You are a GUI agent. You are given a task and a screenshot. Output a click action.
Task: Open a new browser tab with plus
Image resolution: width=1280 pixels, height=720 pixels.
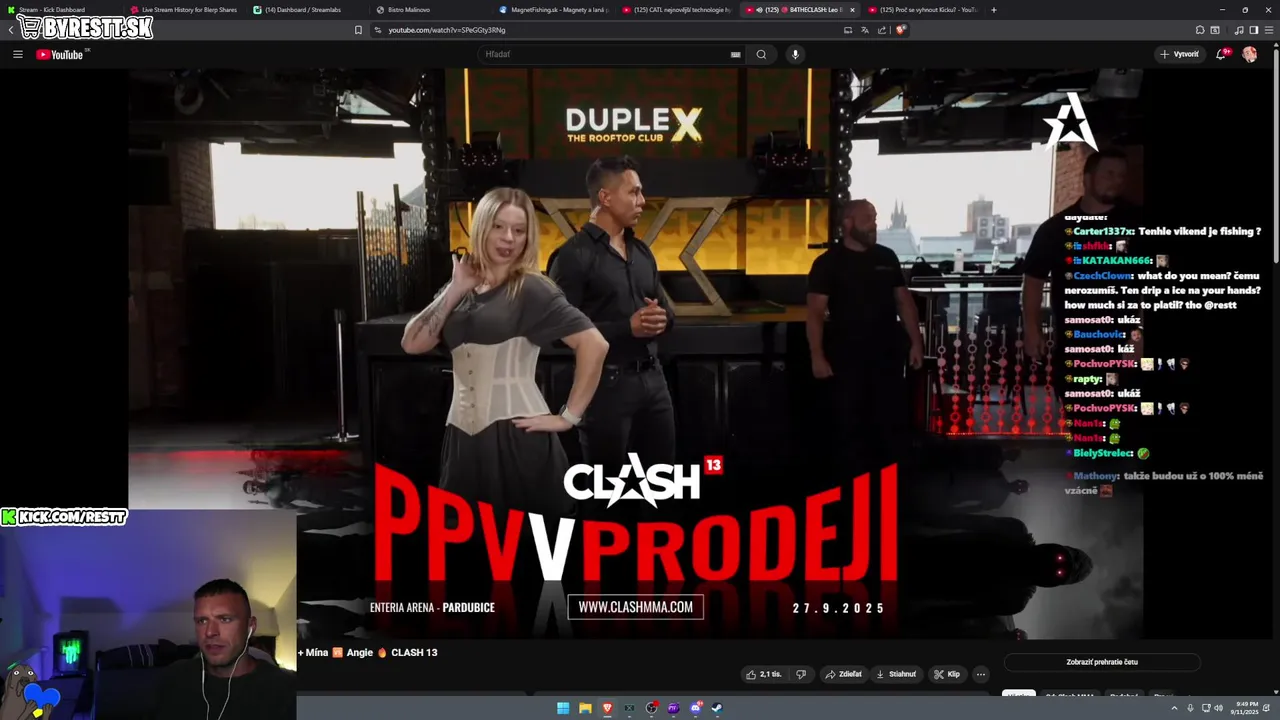click(993, 10)
